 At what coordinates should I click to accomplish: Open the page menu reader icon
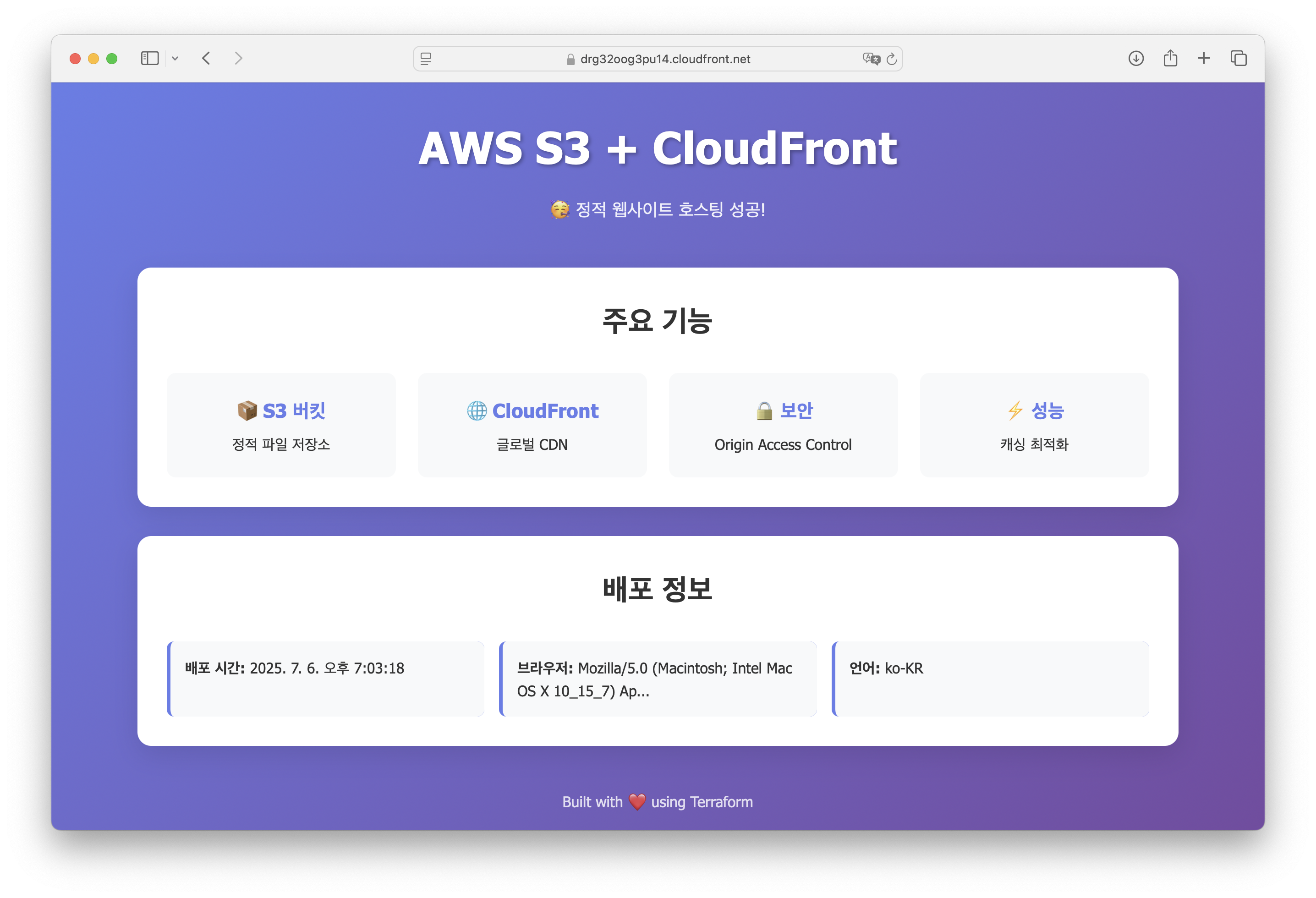(427, 59)
